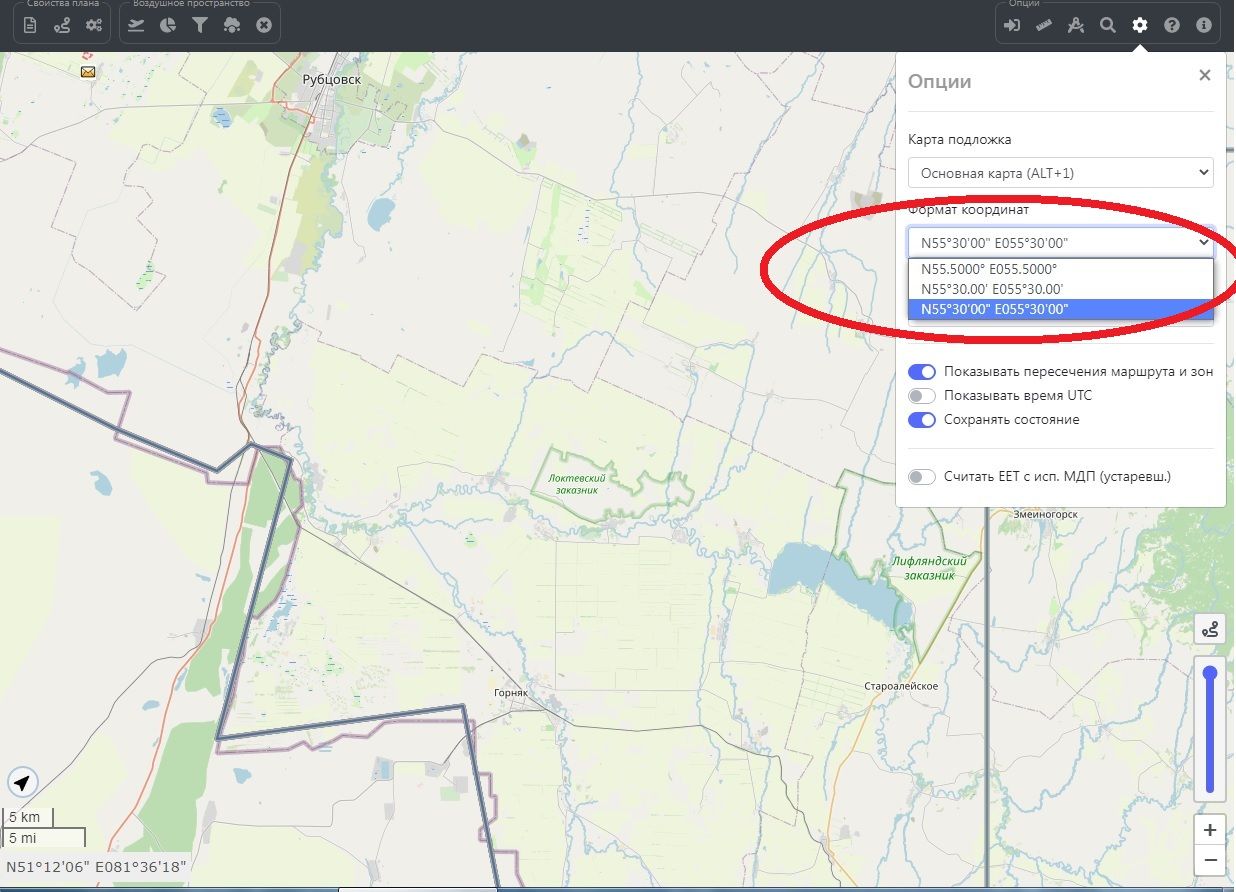Turn off 'Сохранять состояние' switch

[x=921, y=420]
